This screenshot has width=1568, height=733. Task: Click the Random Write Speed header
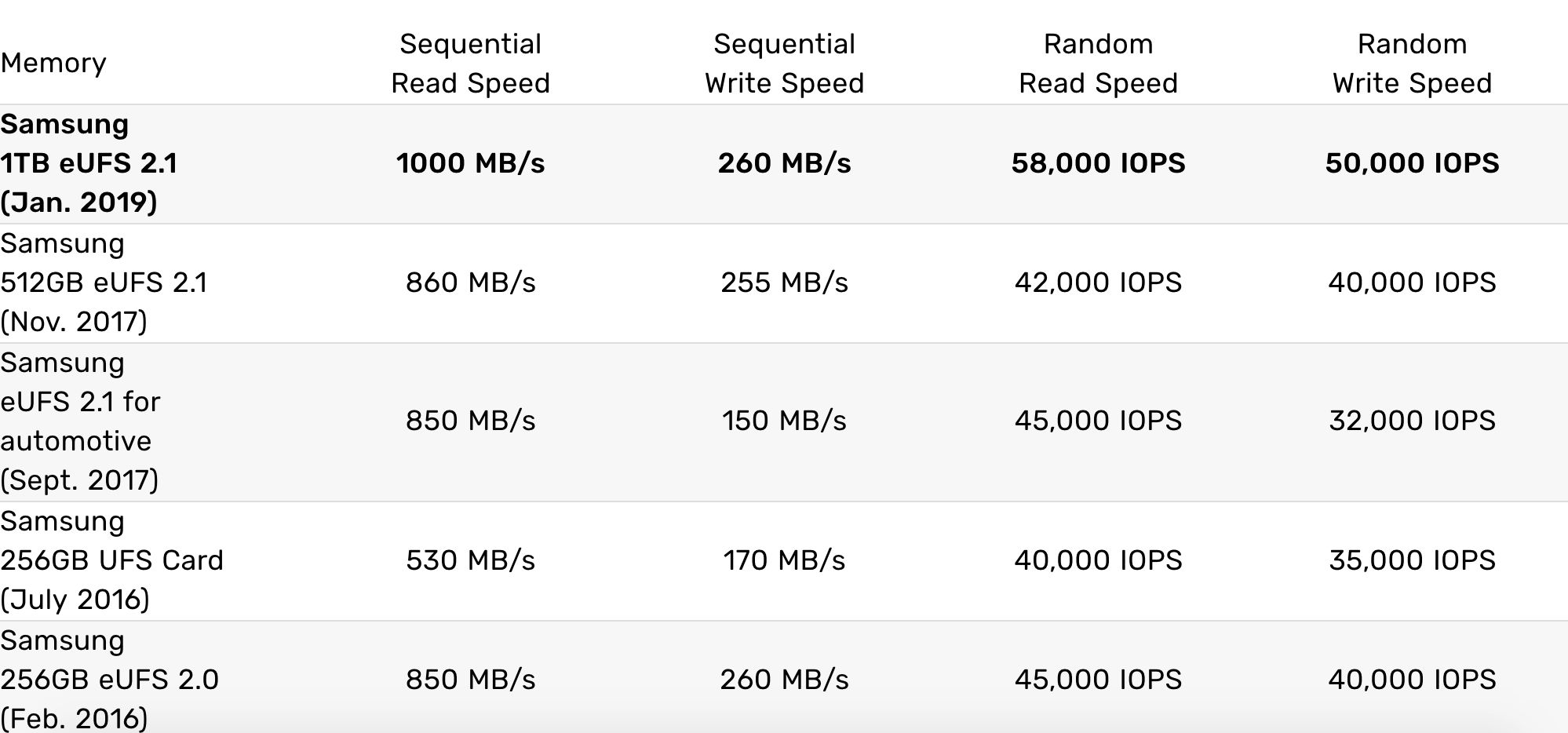point(1412,64)
